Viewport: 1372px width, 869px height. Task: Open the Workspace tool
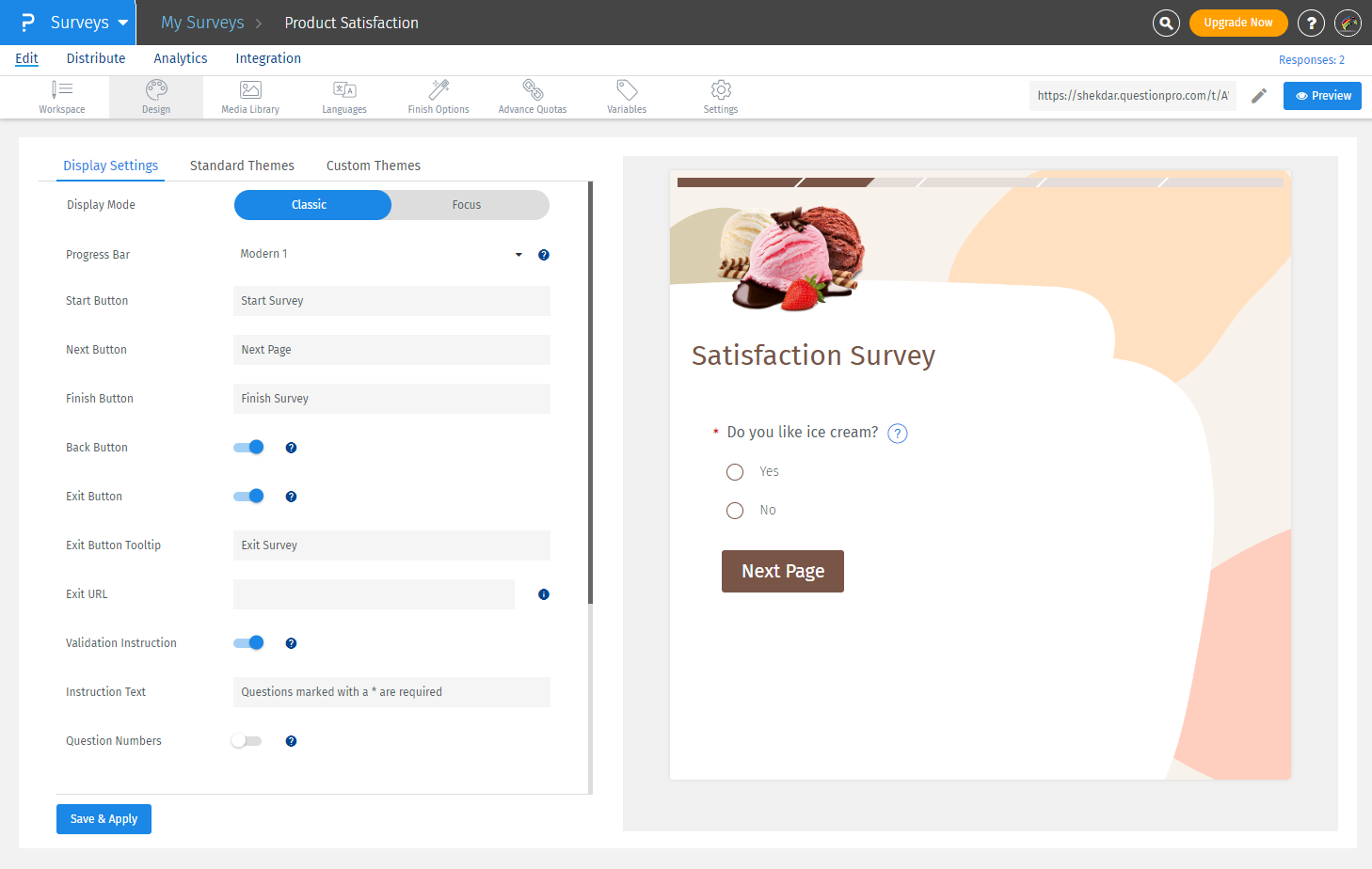coord(62,96)
